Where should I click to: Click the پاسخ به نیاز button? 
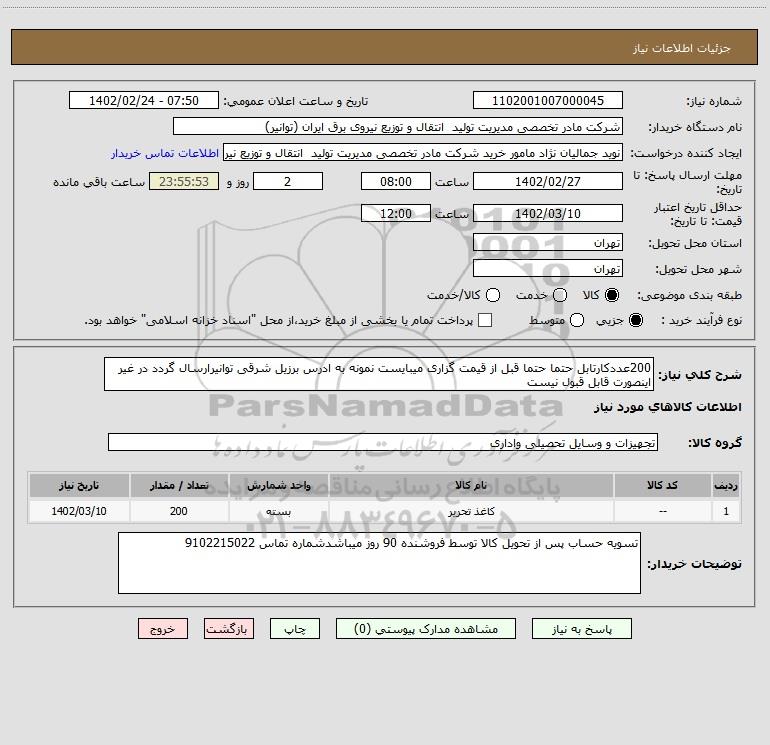click(x=581, y=629)
